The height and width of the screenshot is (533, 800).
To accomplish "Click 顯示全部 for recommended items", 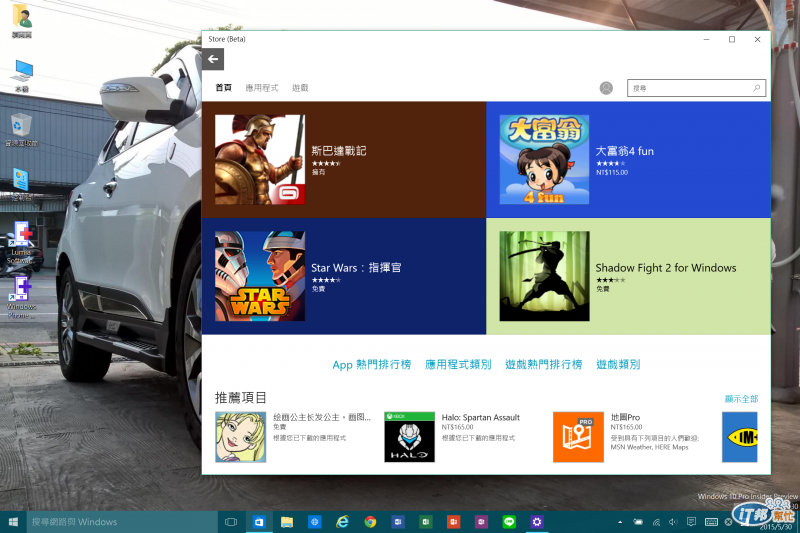I will pyautogui.click(x=741, y=399).
